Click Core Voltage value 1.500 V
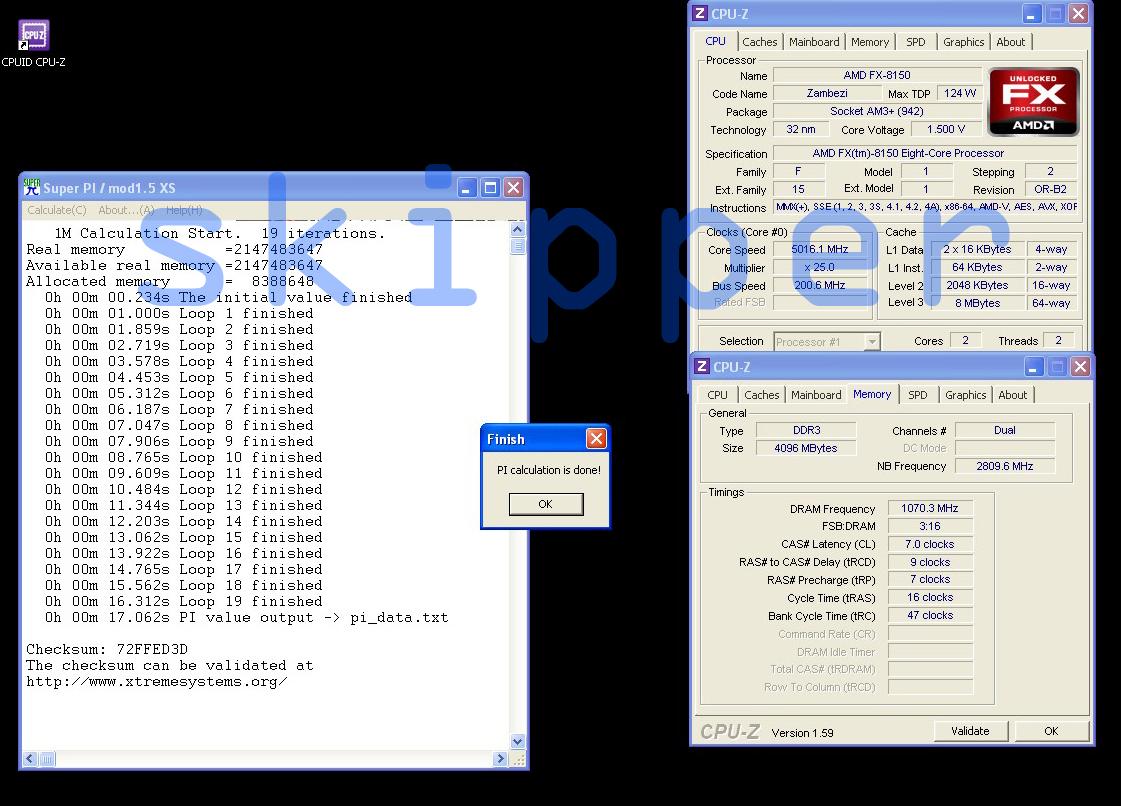Image resolution: width=1121 pixels, height=806 pixels. coord(946,129)
